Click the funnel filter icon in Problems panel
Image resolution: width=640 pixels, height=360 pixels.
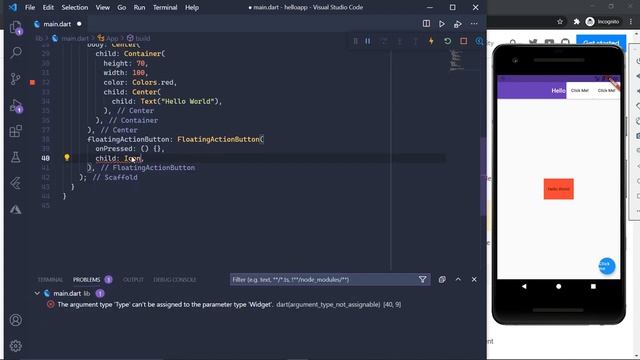[422, 280]
